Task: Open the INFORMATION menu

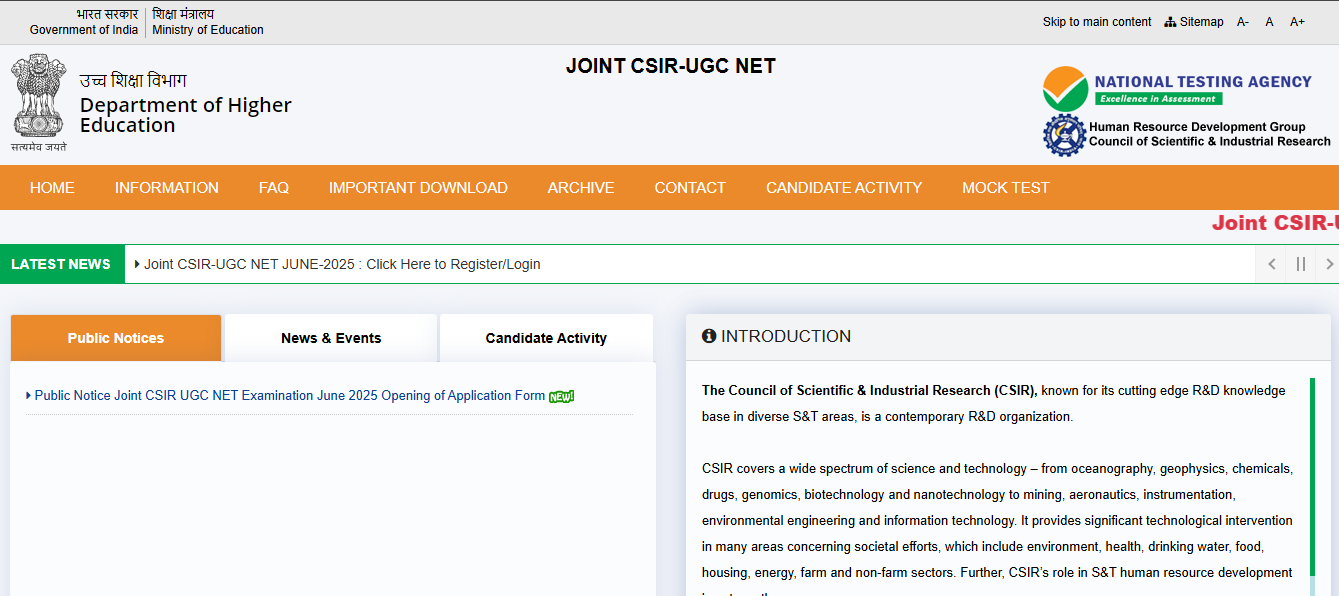Action: click(x=166, y=188)
